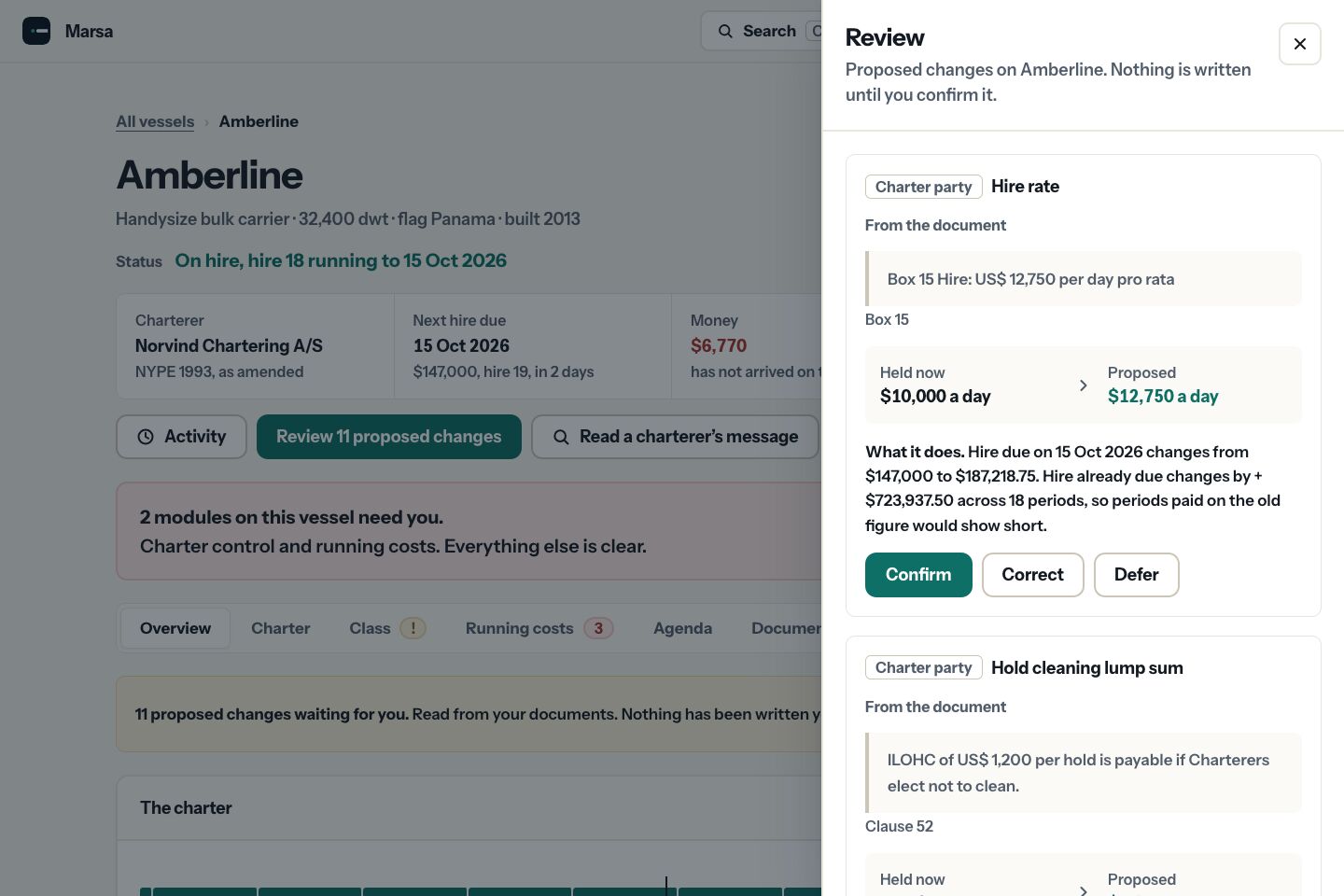The image size is (1344, 896).
Task: Click the 2 modules need you alert
Action: 469,531
